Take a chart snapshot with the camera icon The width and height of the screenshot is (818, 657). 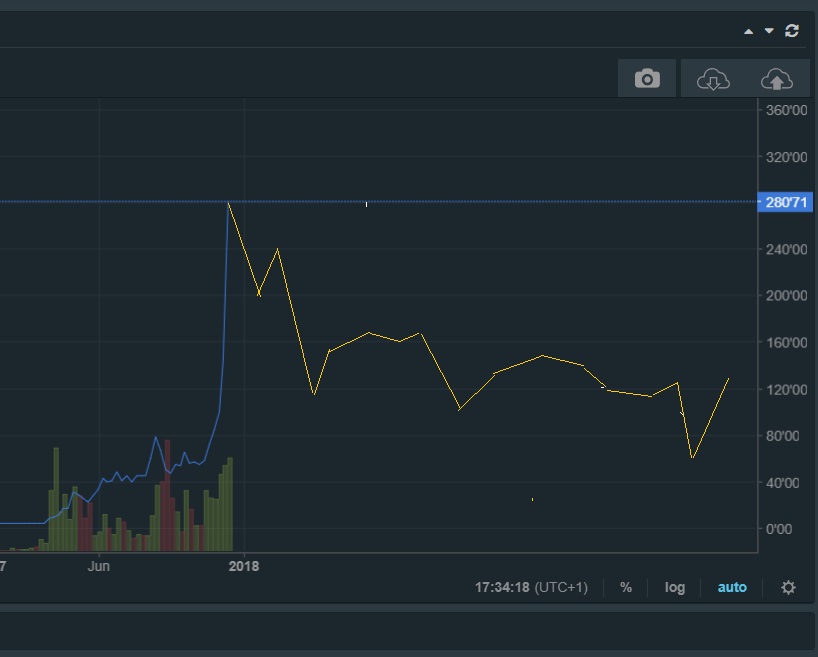click(647, 79)
